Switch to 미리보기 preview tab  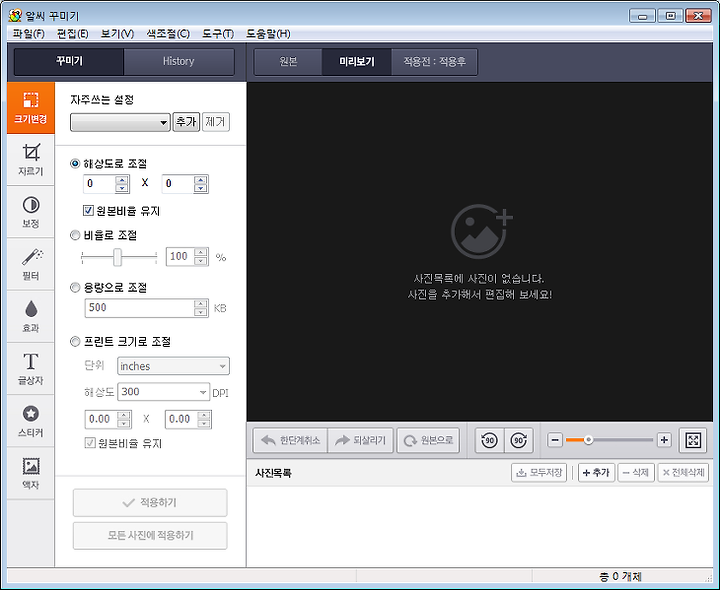(357, 62)
